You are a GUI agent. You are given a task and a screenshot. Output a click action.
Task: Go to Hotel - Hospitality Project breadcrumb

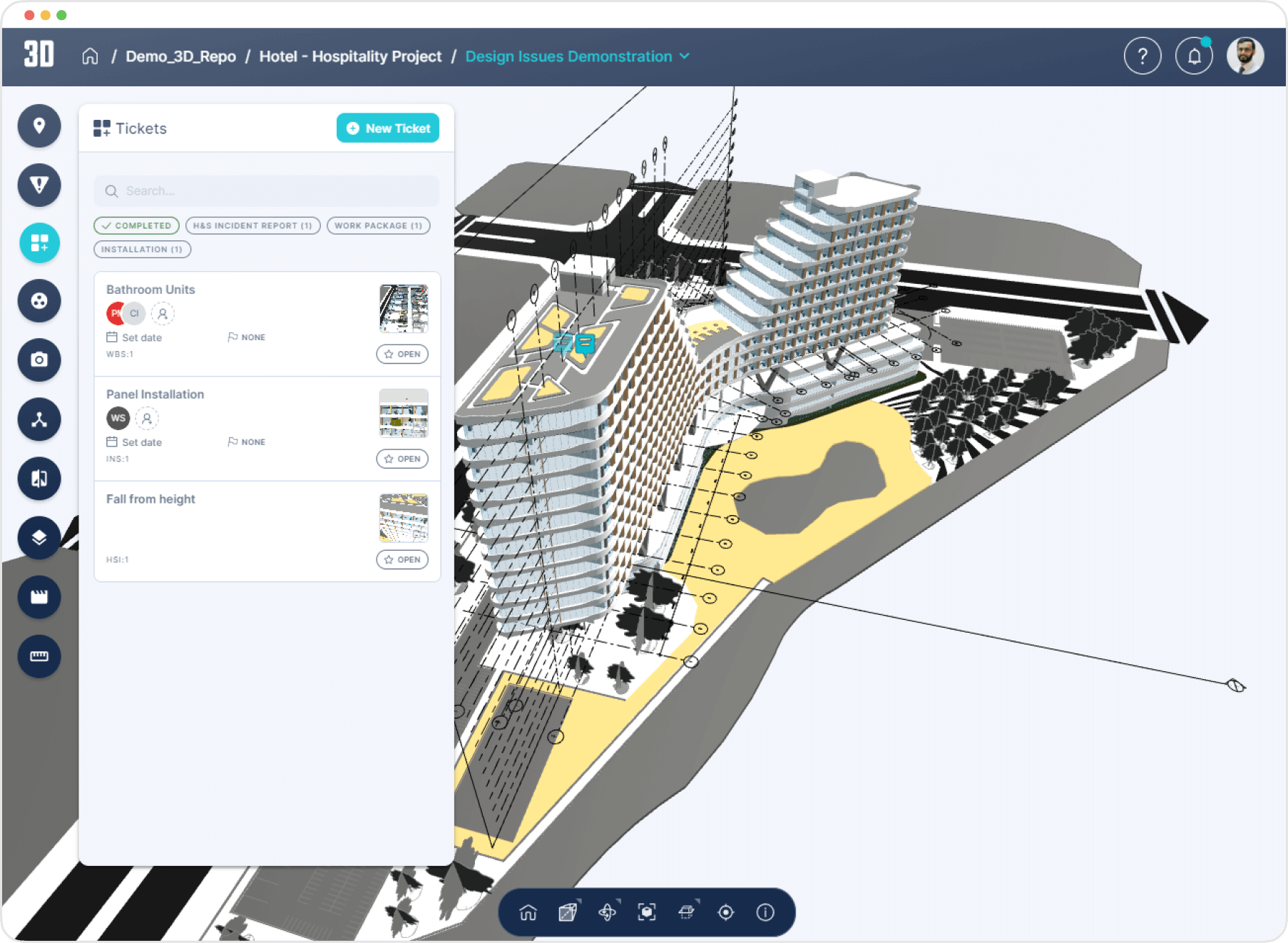coord(351,56)
